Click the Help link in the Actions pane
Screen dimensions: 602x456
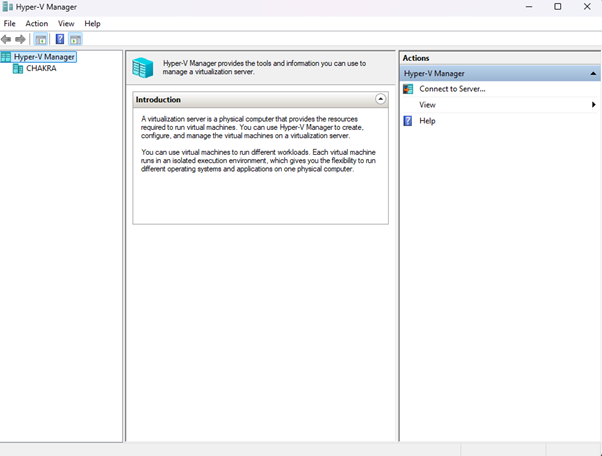[427, 121]
